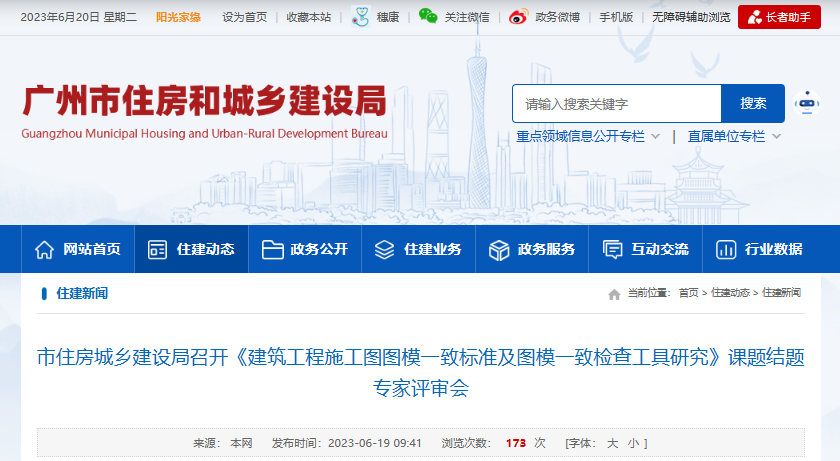Open the robot assistant icon beside search
Image resolution: width=840 pixels, height=461 pixels.
click(x=806, y=104)
